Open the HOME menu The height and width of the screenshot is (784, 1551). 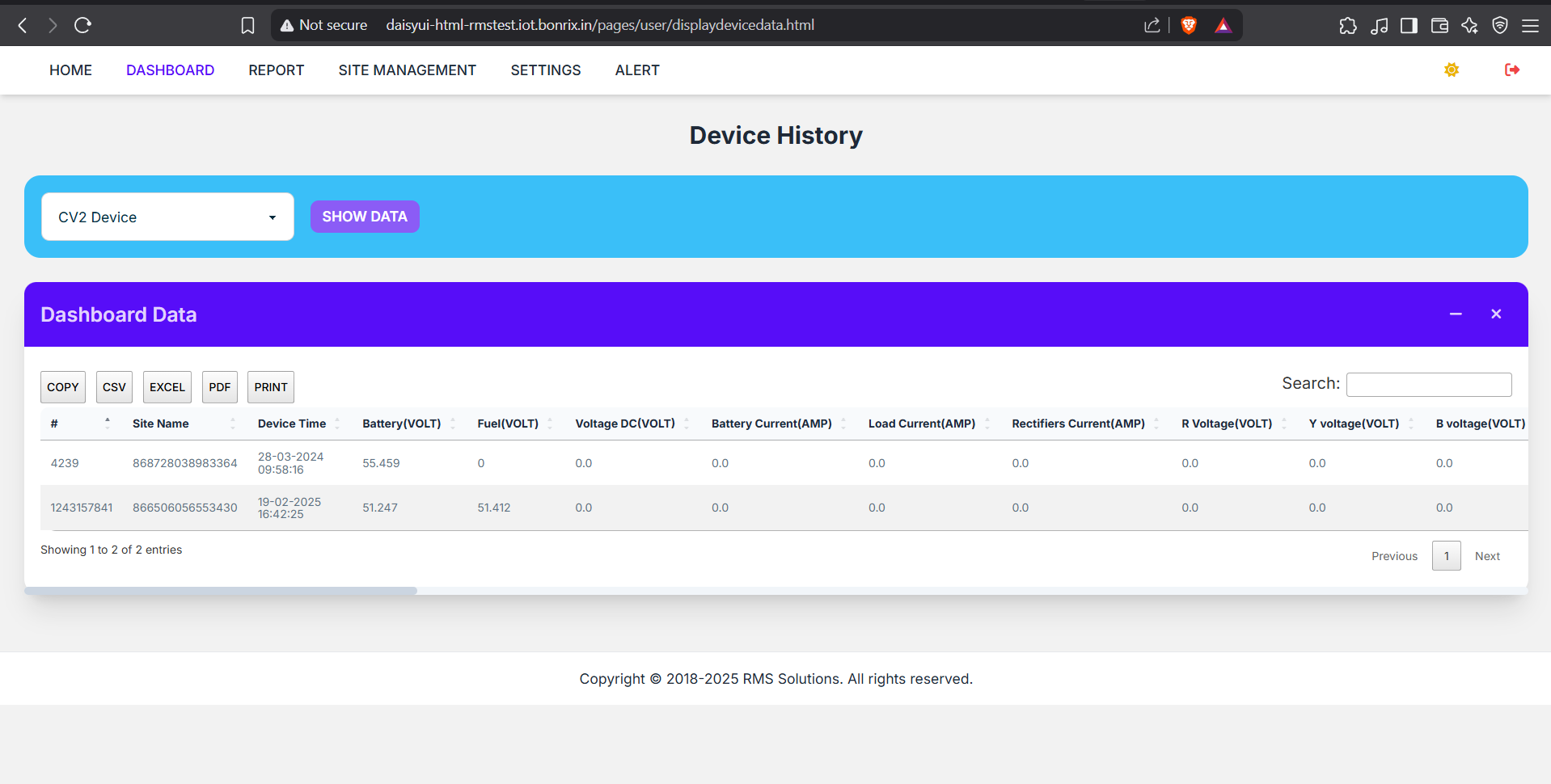click(x=70, y=70)
